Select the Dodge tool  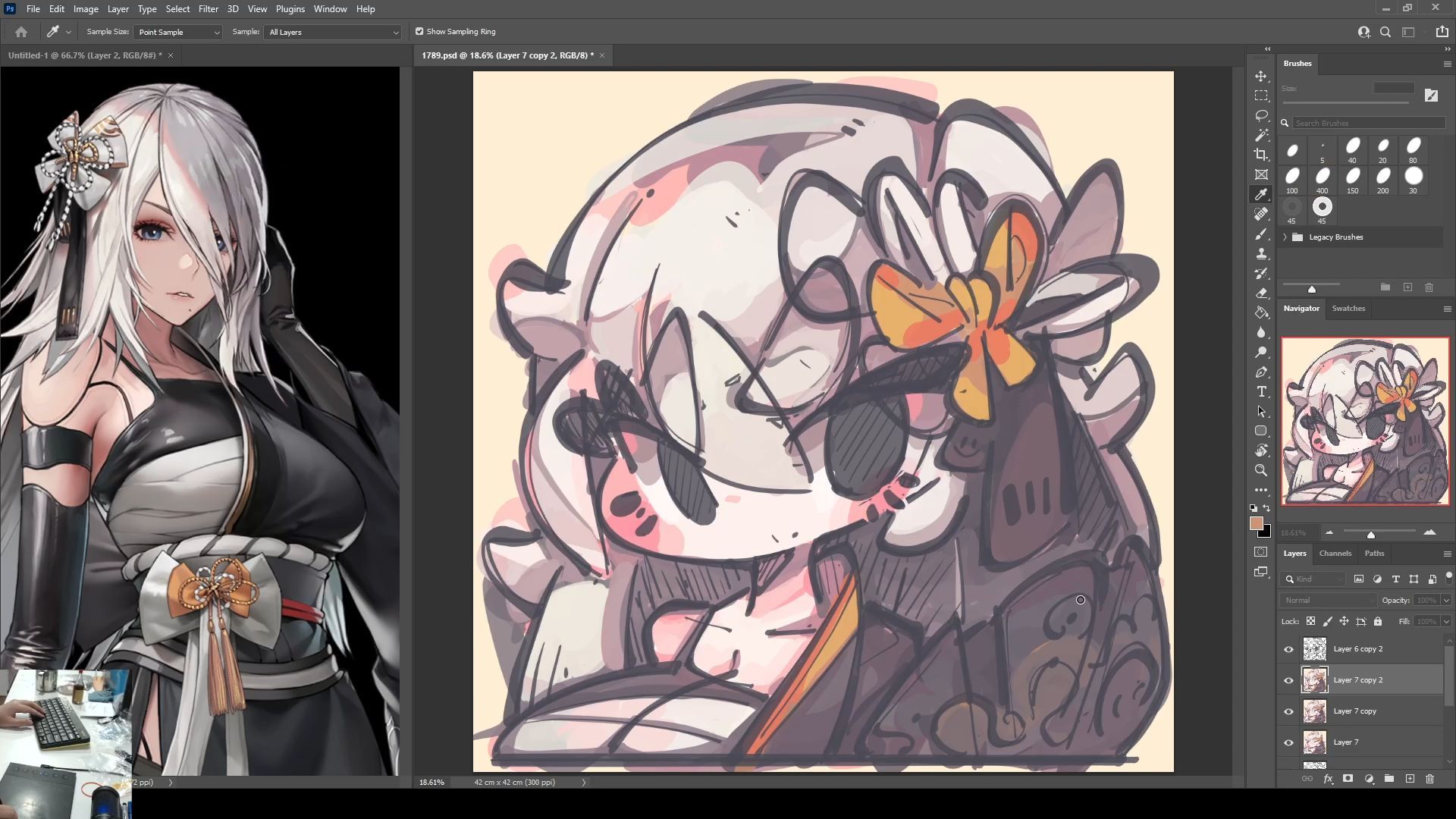[1261, 352]
